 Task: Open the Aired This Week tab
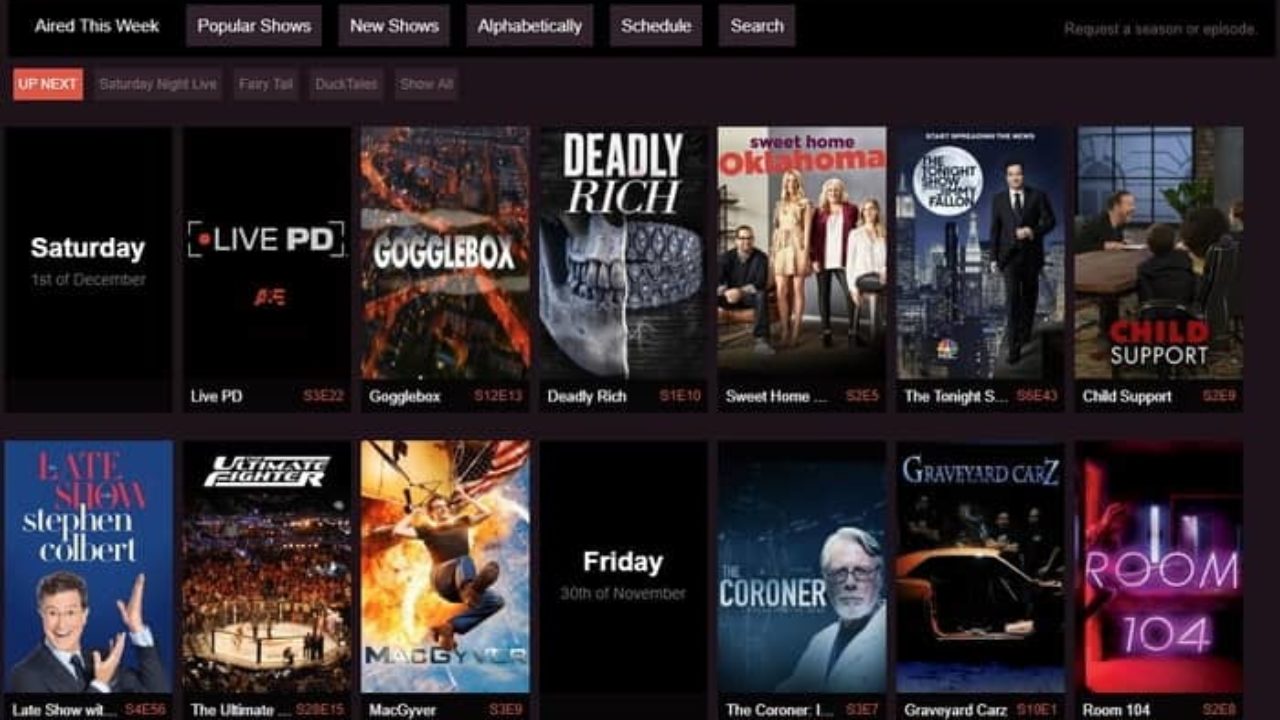97,26
